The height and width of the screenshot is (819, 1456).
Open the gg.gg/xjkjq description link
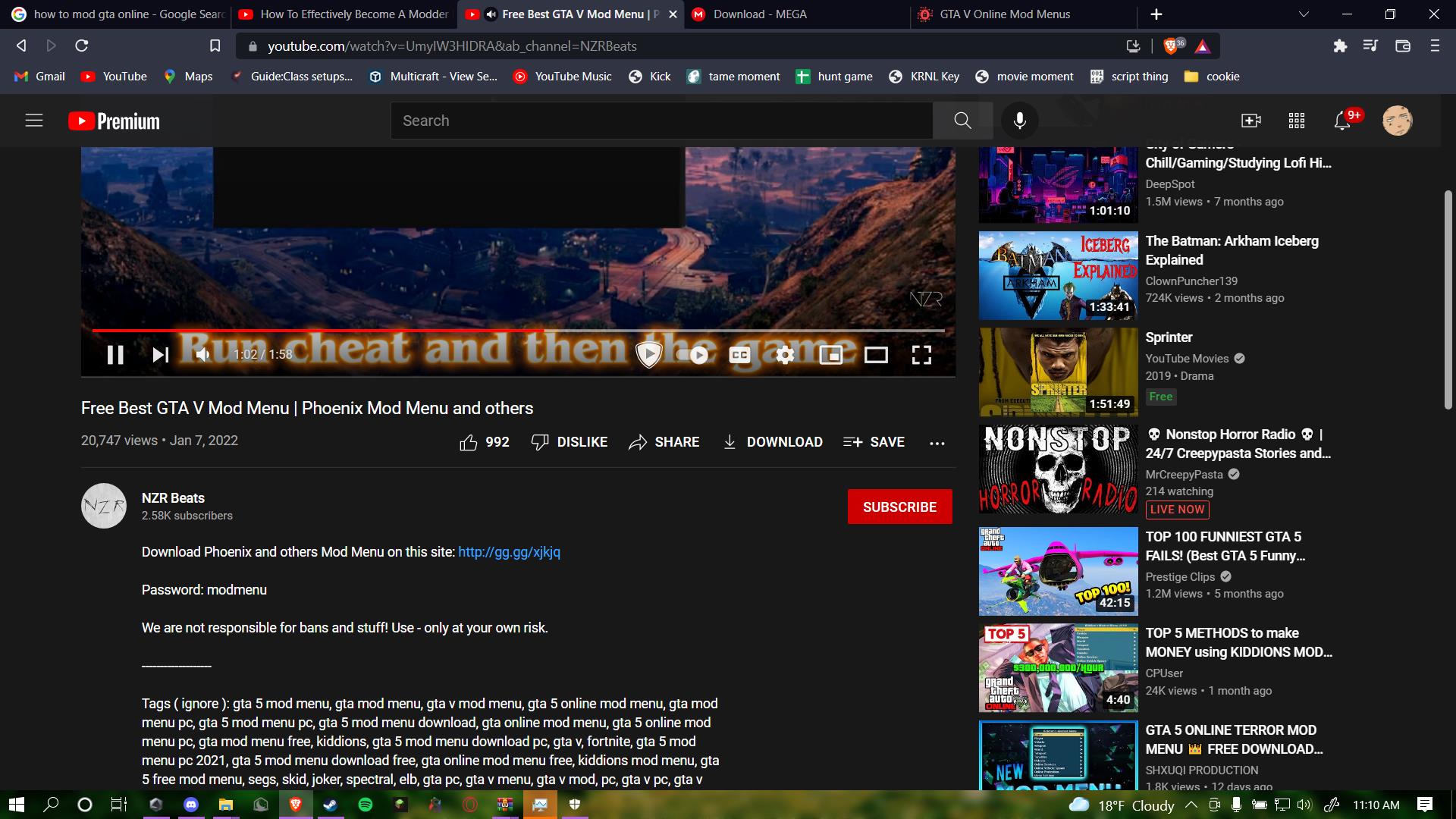(x=509, y=552)
